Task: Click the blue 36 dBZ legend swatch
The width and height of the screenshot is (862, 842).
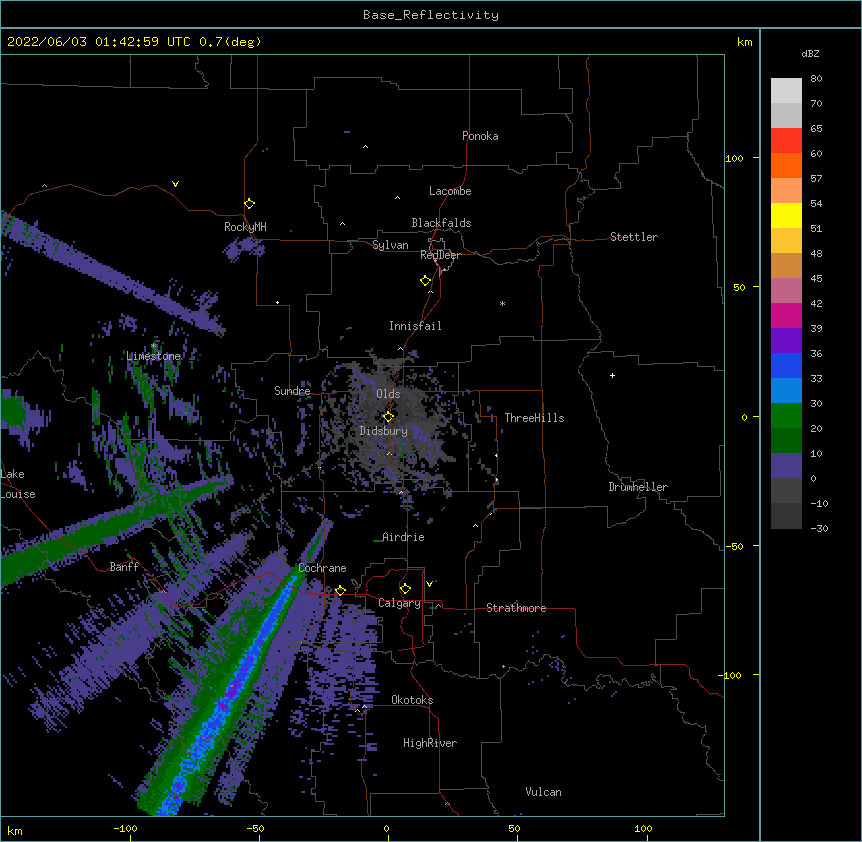Action: pyautogui.click(x=786, y=365)
